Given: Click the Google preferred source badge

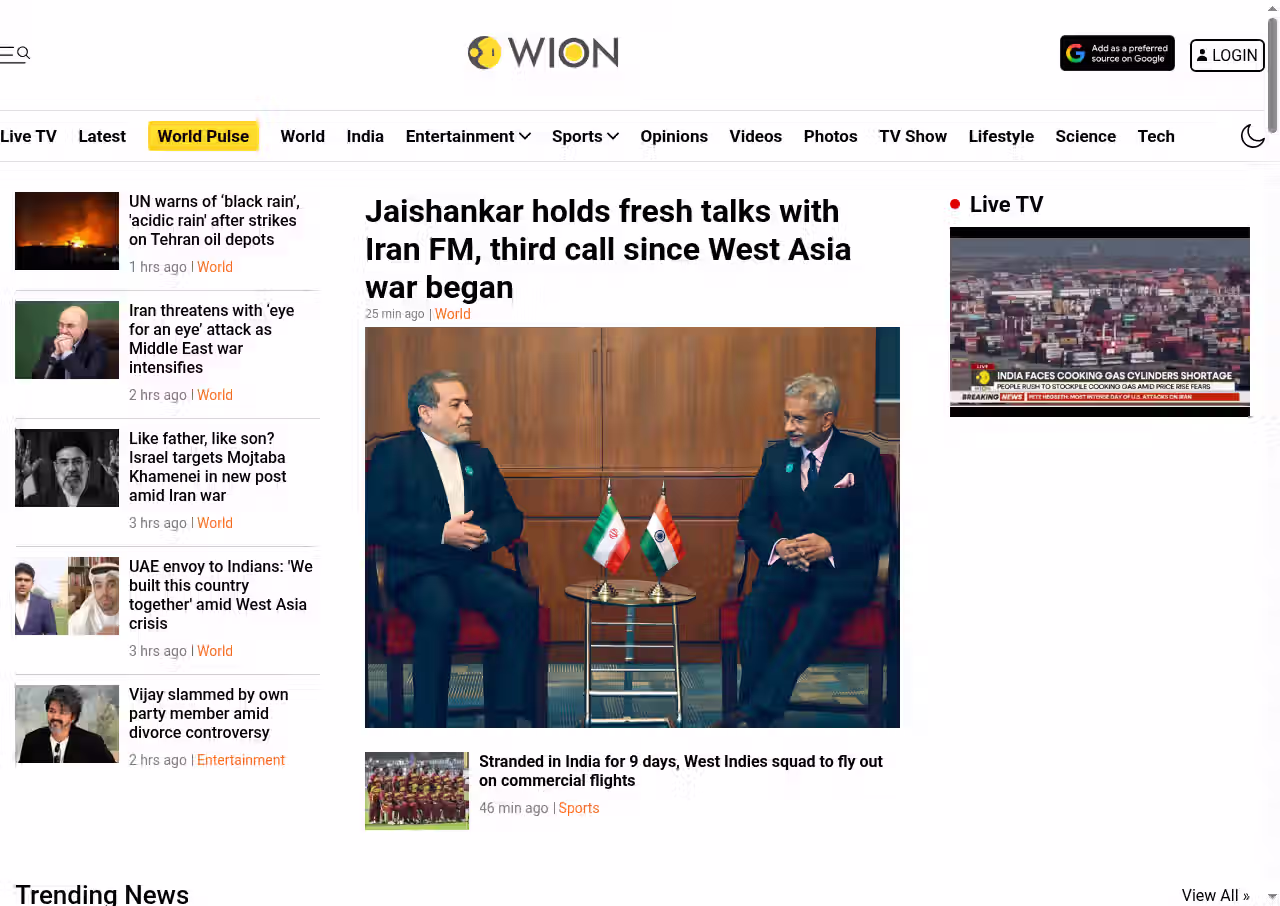Looking at the screenshot, I should [1117, 53].
